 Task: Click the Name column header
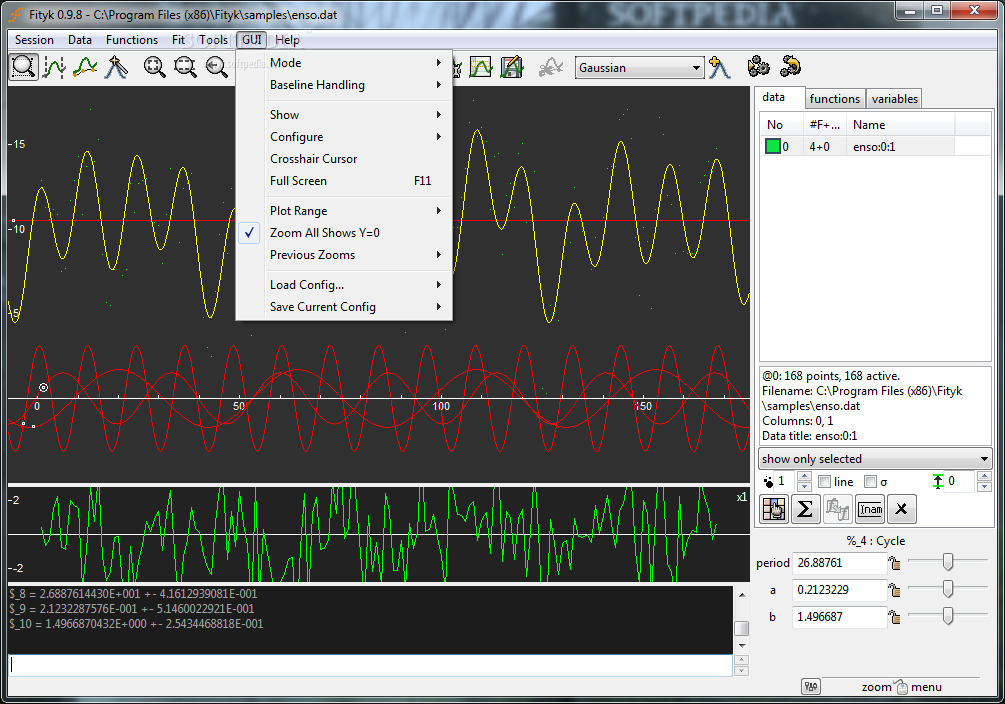(901, 125)
